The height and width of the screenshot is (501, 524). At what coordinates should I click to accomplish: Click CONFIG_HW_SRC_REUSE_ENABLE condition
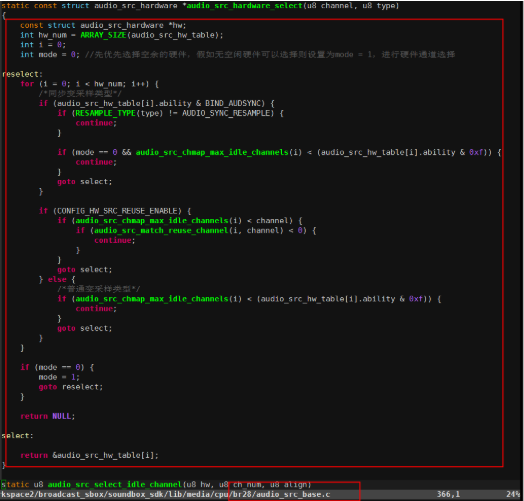click(x=117, y=211)
